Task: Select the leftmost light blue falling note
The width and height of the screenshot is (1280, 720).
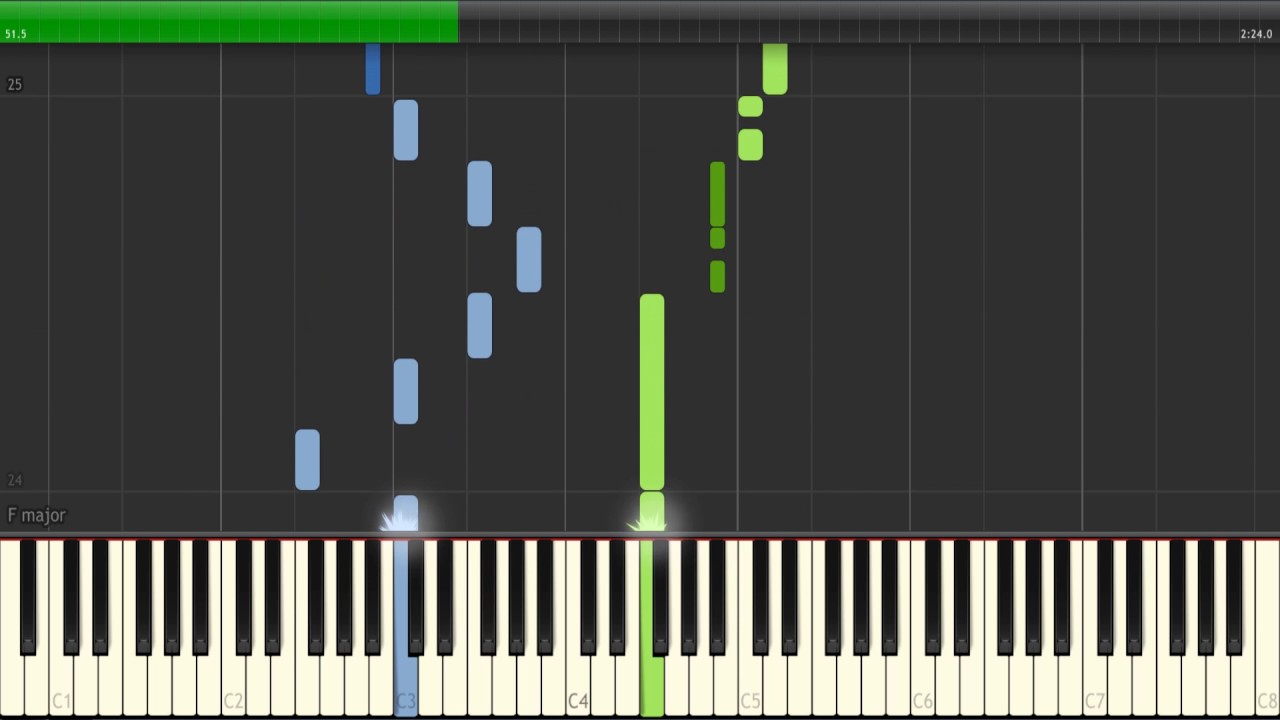Action: (307, 460)
